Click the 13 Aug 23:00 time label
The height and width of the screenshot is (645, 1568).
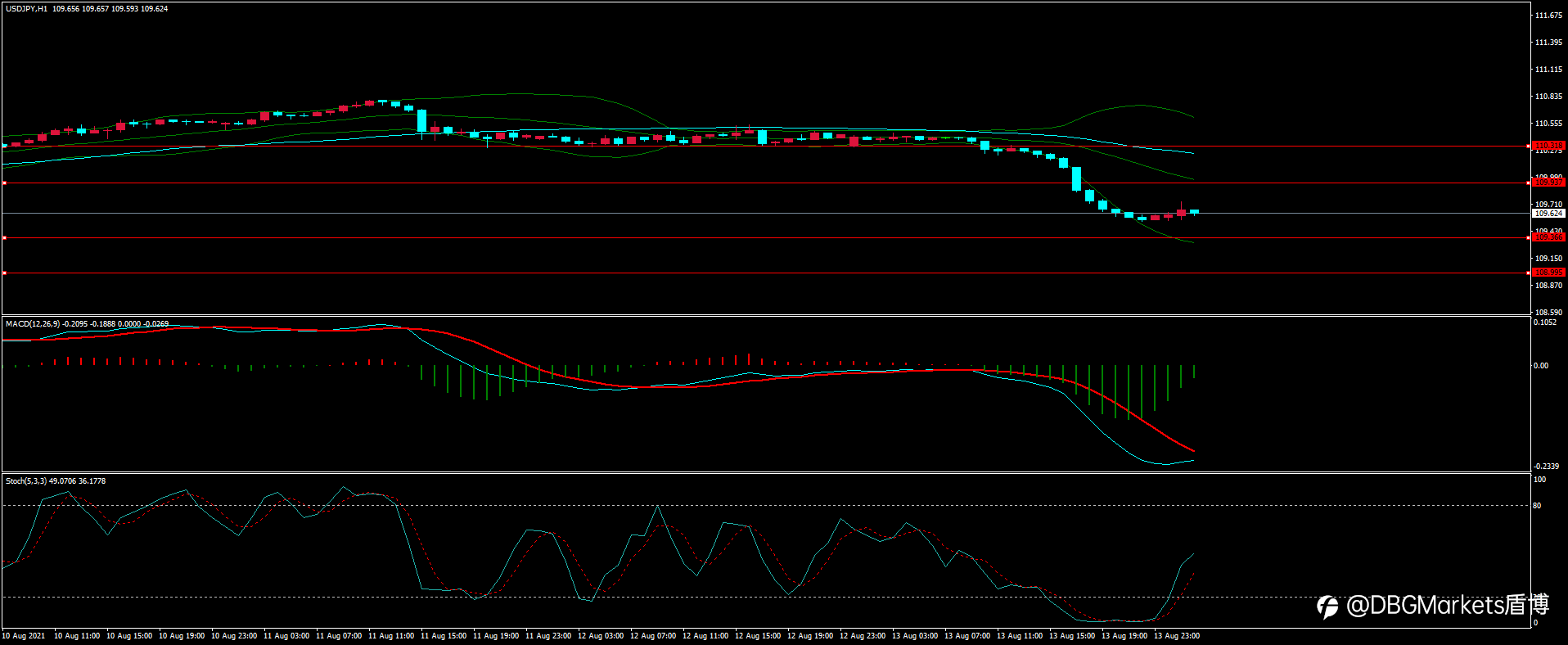[x=1177, y=636]
